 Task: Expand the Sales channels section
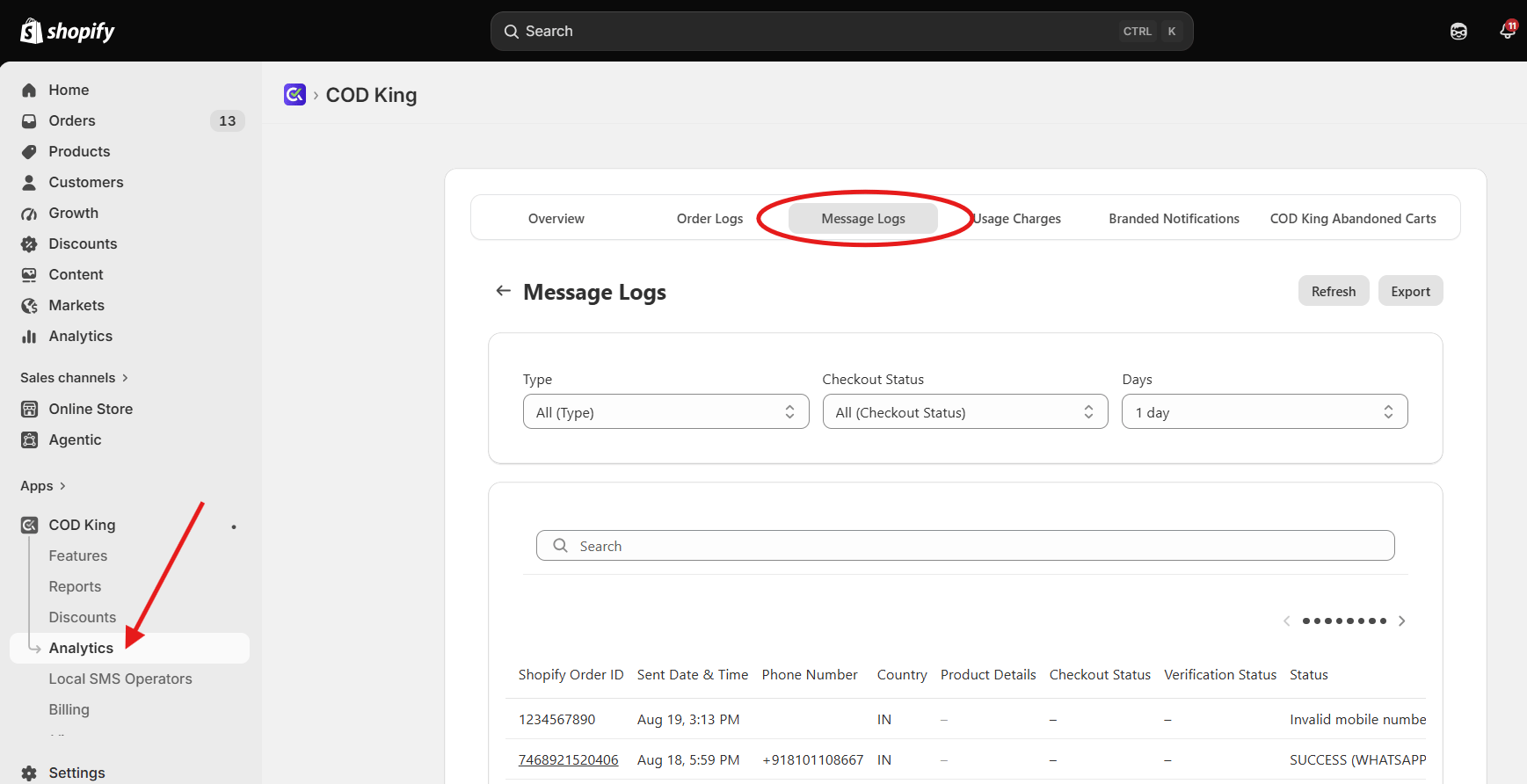(75, 377)
